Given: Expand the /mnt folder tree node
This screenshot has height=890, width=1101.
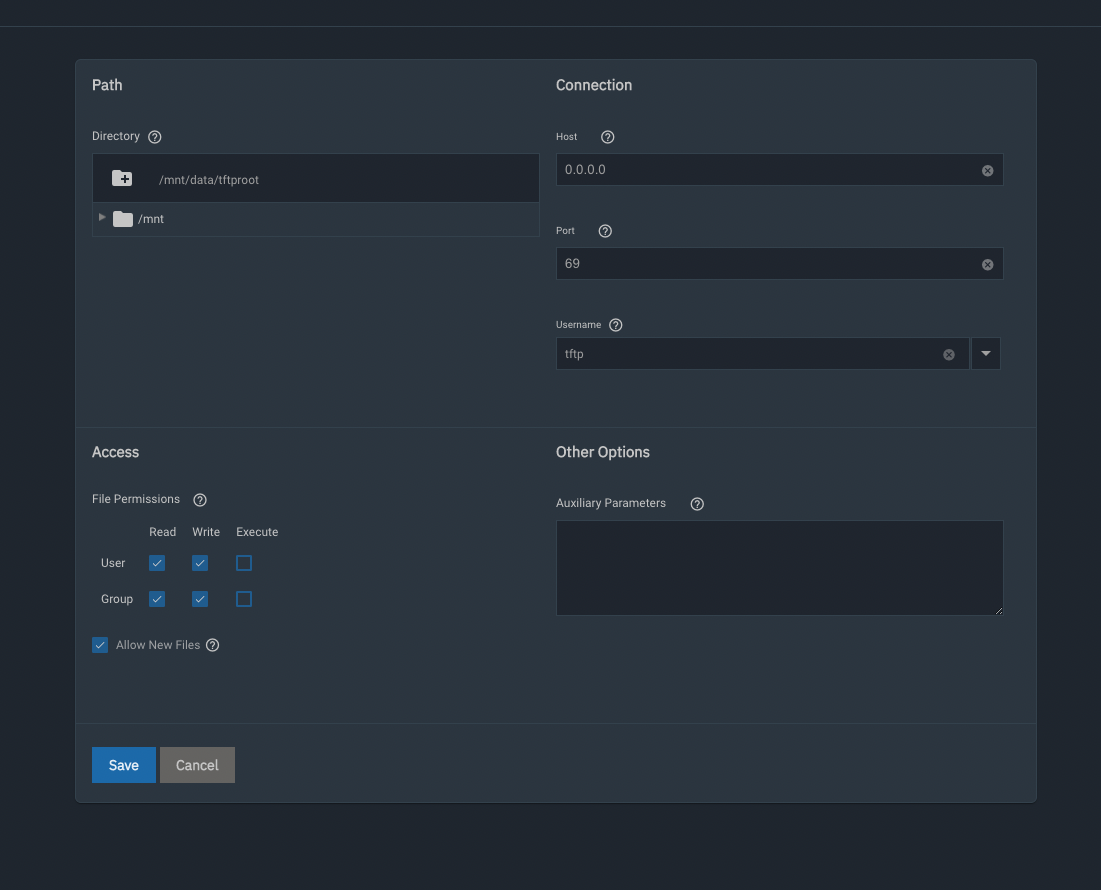Looking at the screenshot, I should pyautogui.click(x=102, y=218).
